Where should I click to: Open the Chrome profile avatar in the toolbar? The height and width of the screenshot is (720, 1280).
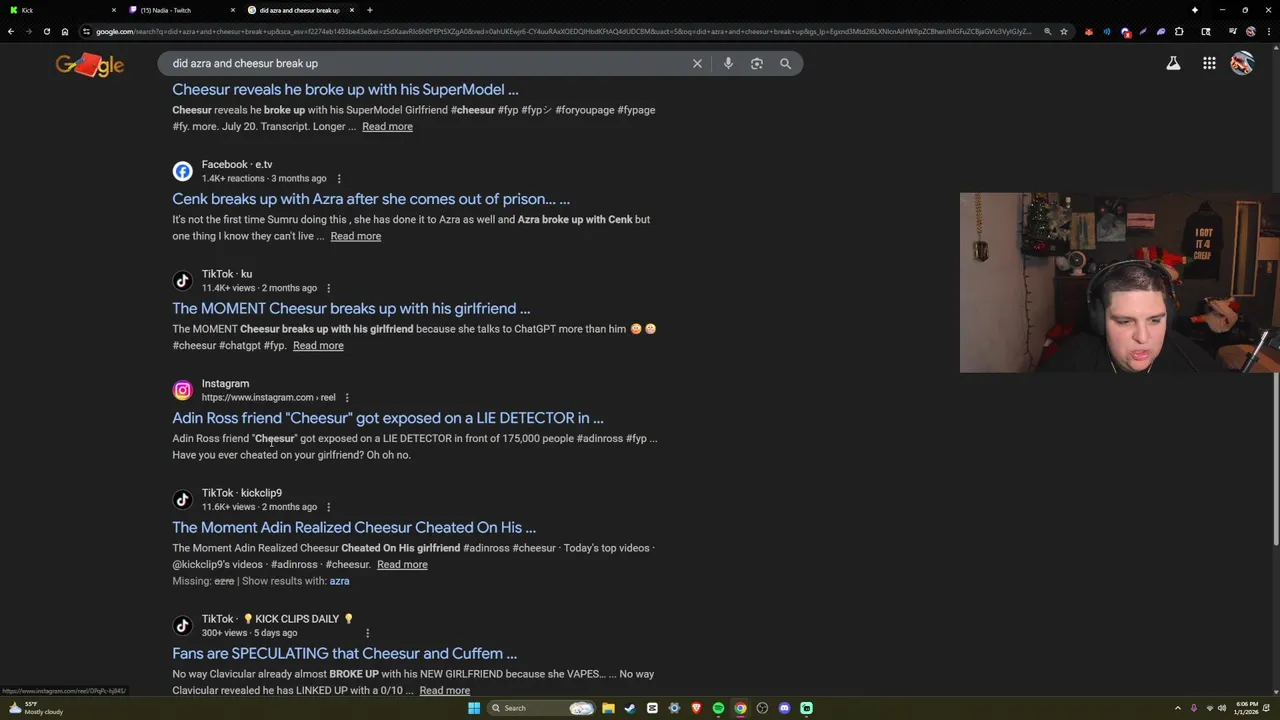[x=1250, y=31]
